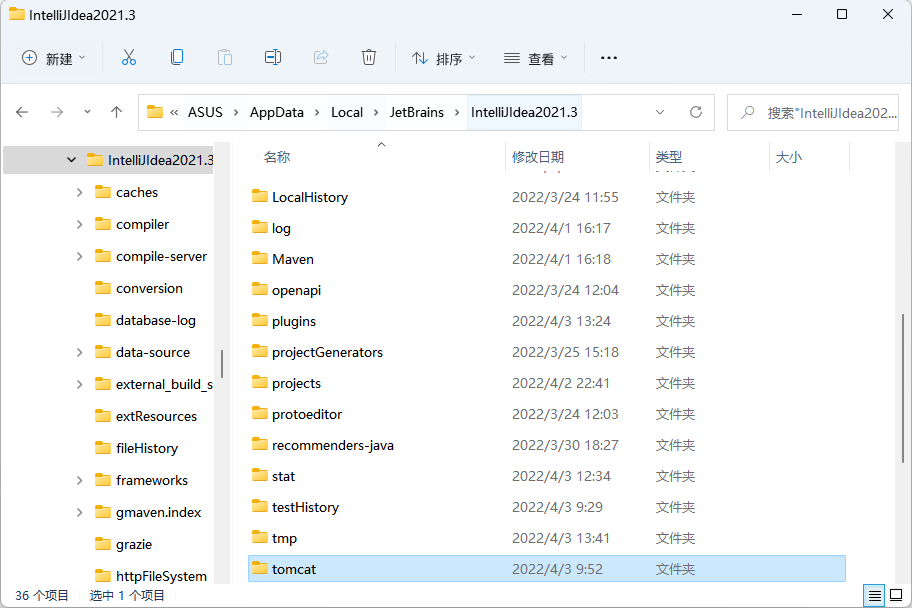The height and width of the screenshot is (608, 912).
Task: Select extResources in the folder tree
Action: tap(156, 416)
